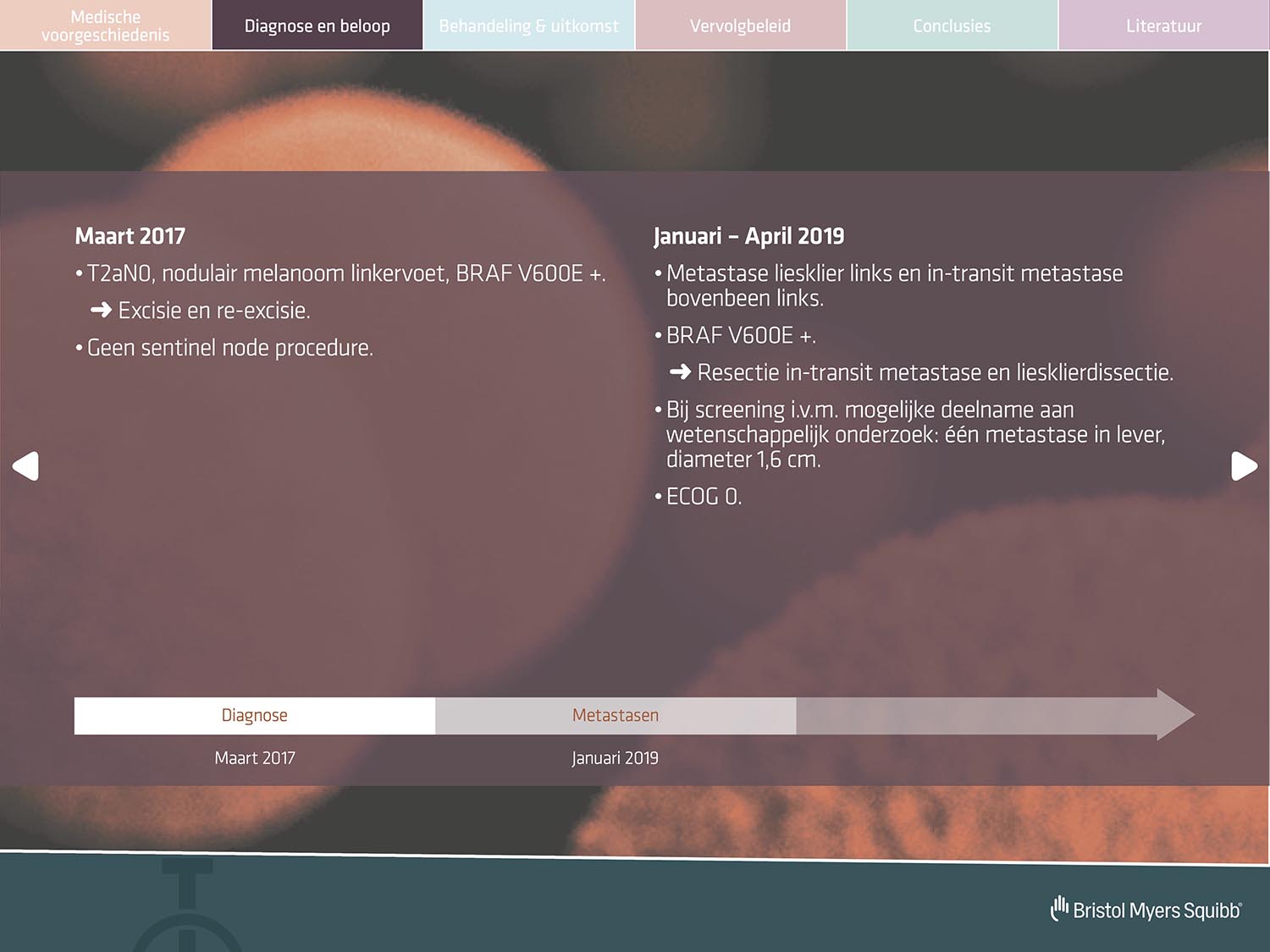This screenshot has width=1270, height=952.
Task: Go to next slide with right arrow
Action: (1244, 466)
